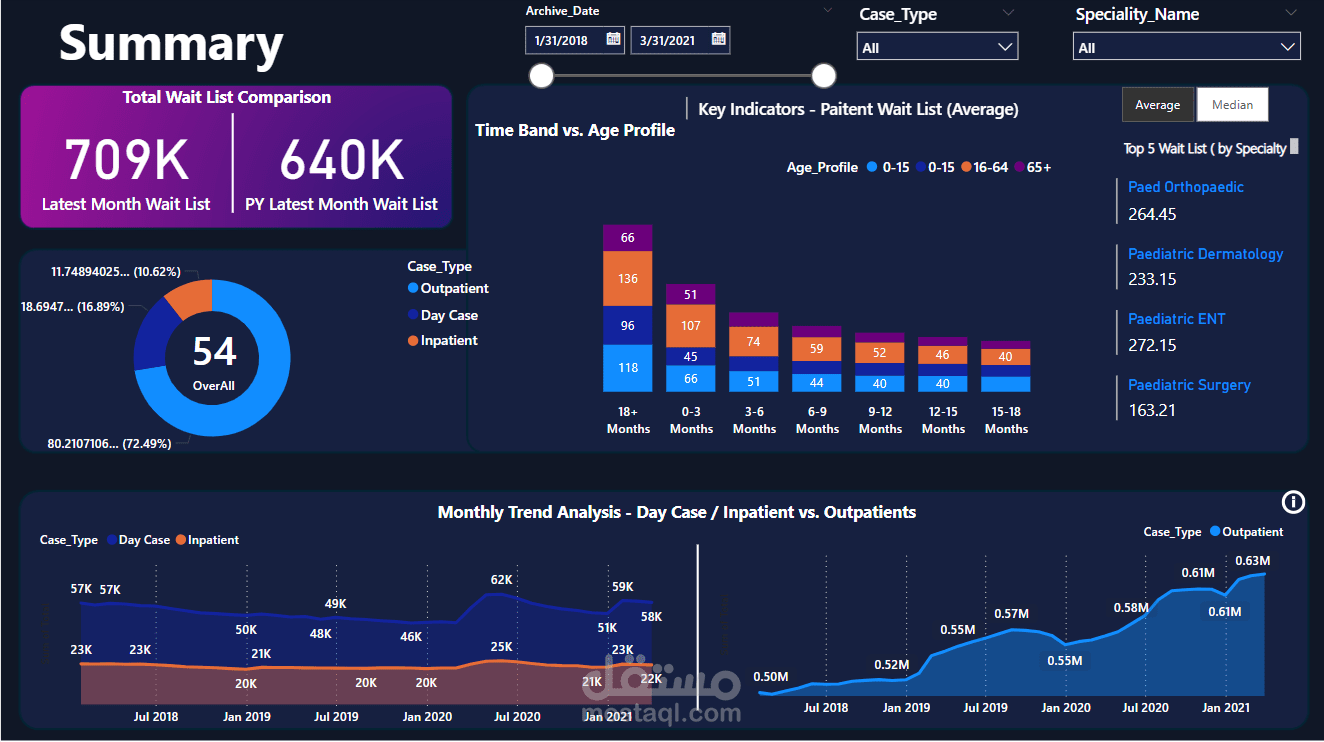Screen dimensions: 1324x742
Task: Click the 10.62% donut data label
Action: pyautogui.click(x=116, y=271)
